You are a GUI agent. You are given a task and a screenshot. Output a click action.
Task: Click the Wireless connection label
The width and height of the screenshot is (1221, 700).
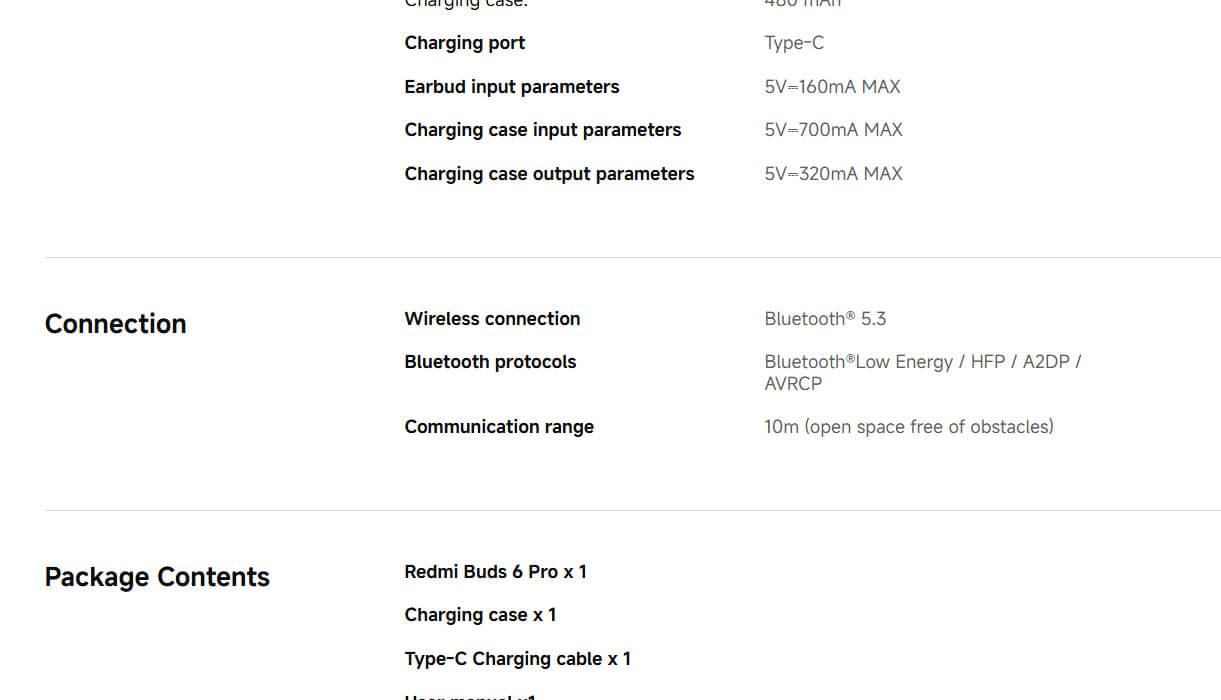(492, 319)
